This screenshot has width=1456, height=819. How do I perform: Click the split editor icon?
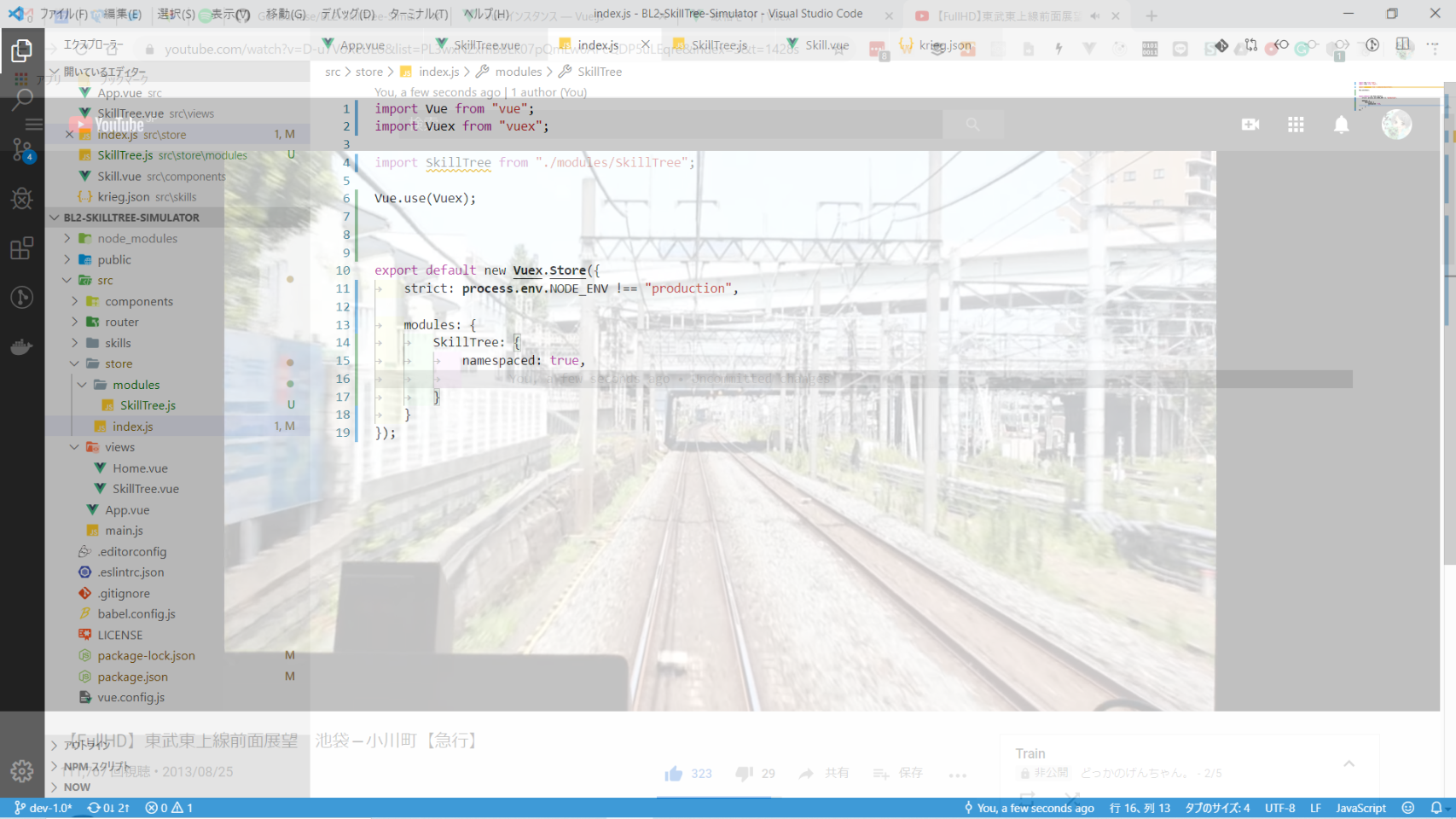pyautogui.click(x=1403, y=45)
